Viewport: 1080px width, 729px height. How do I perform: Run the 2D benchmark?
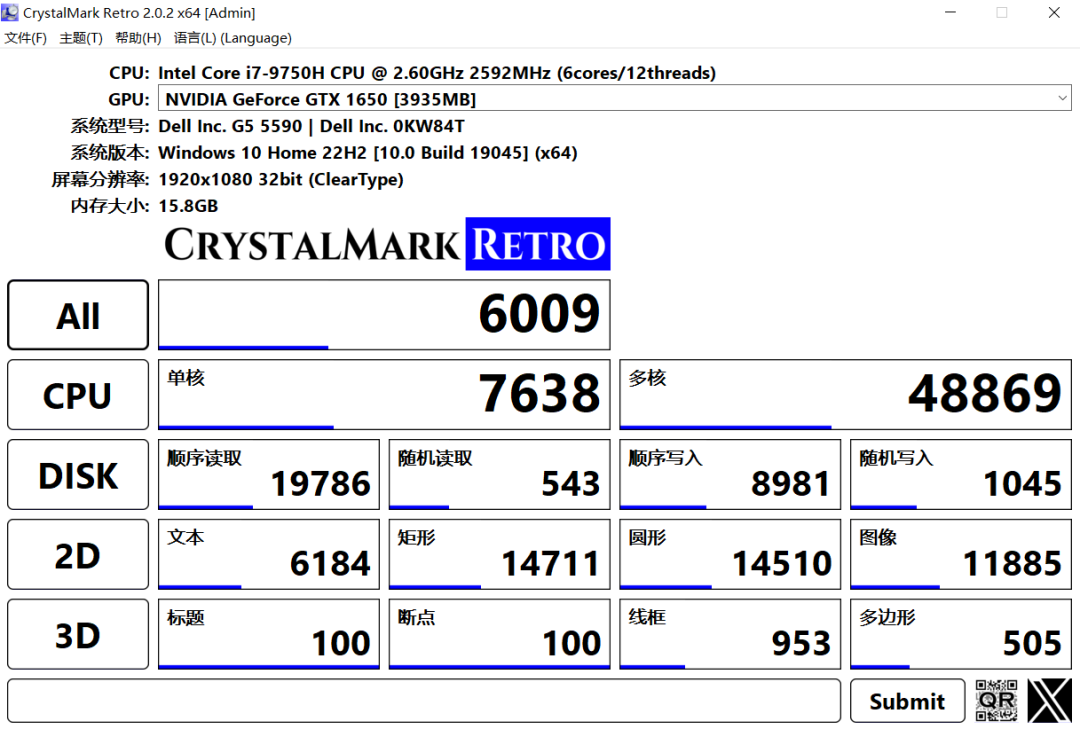click(78, 555)
